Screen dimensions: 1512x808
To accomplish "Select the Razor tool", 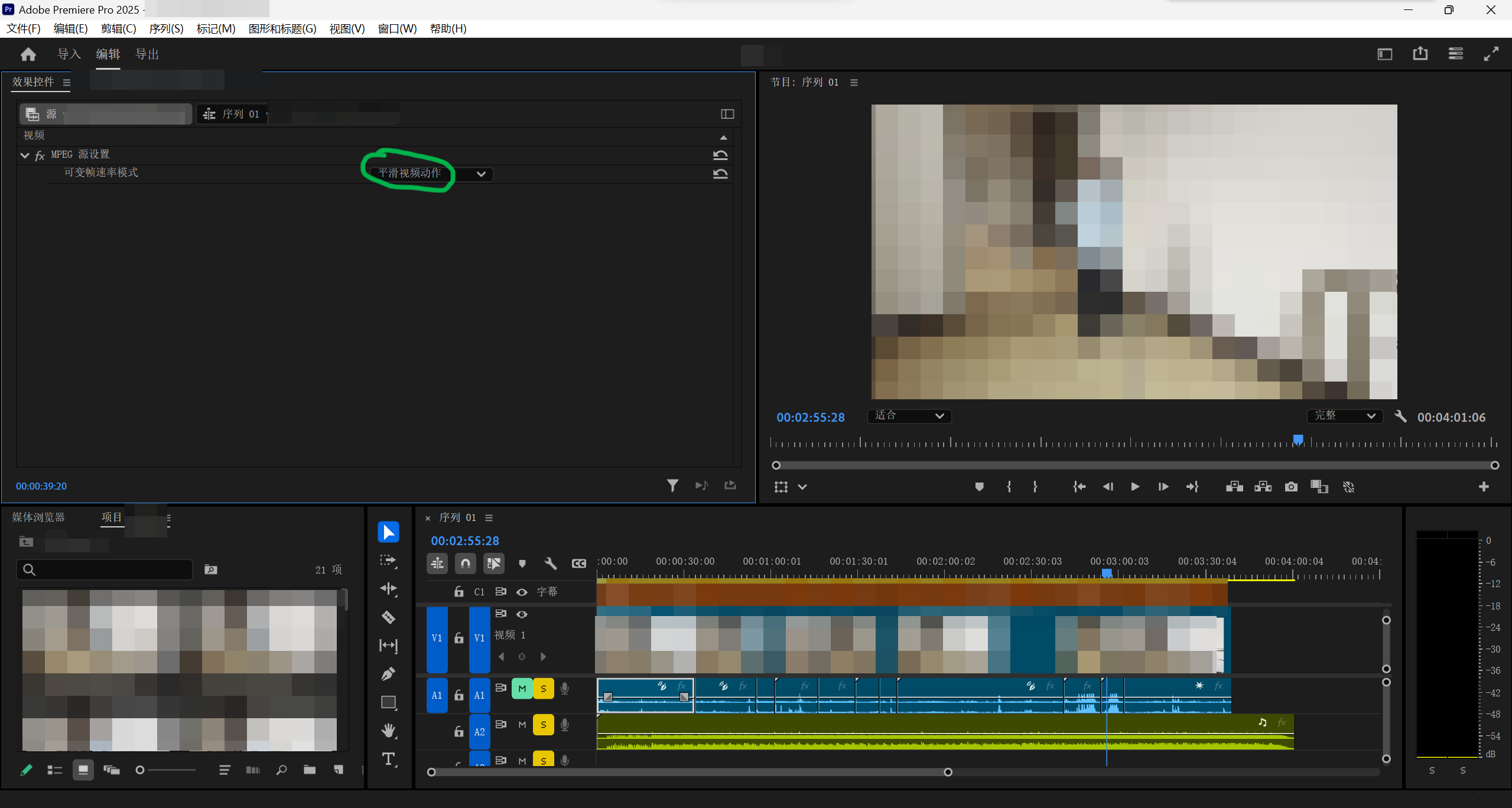I will tap(388, 617).
